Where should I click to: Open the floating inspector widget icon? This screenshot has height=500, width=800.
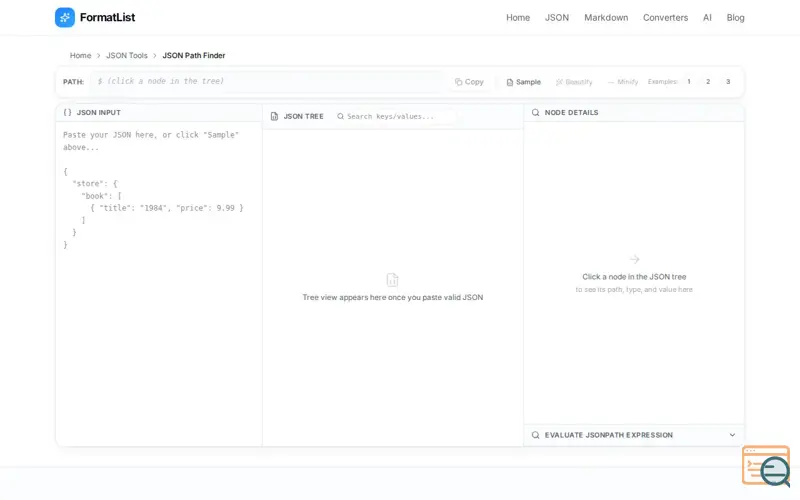pyautogui.click(x=766, y=466)
